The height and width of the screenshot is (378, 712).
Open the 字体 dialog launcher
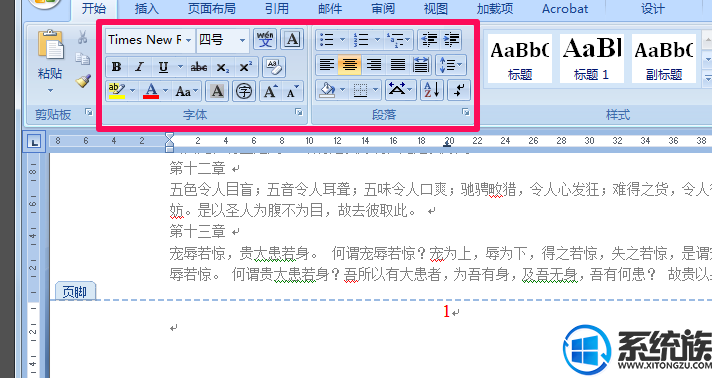tap(298, 112)
